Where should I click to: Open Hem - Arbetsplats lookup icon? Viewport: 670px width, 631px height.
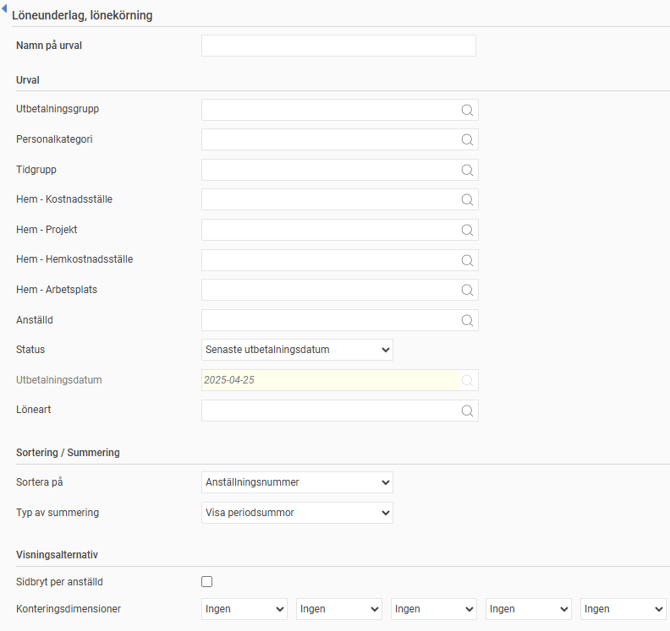click(x=467, y=290)
